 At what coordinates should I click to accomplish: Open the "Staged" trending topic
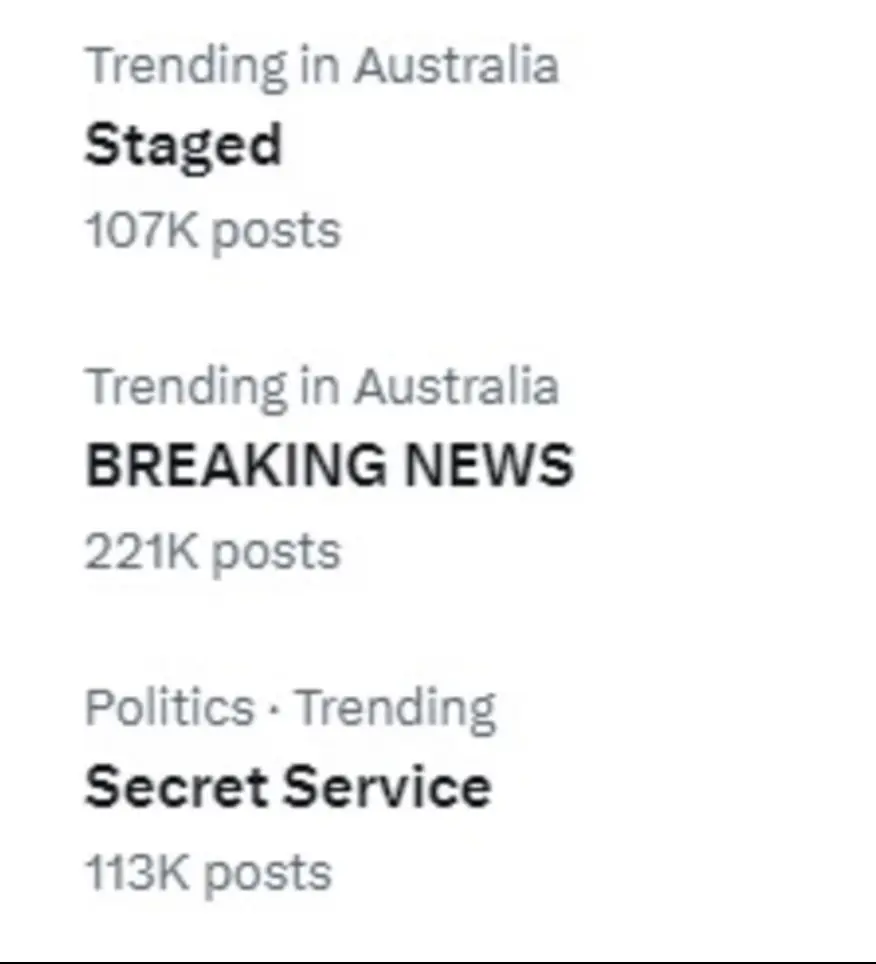pyautogui.click(x=183, y=146)
